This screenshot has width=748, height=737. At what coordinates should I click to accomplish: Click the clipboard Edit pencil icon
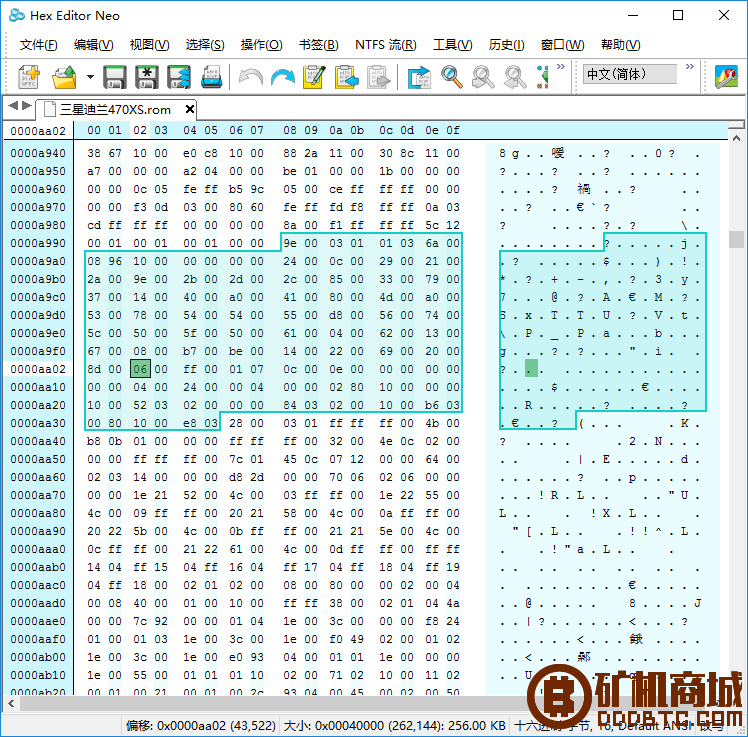pos(314,77)
